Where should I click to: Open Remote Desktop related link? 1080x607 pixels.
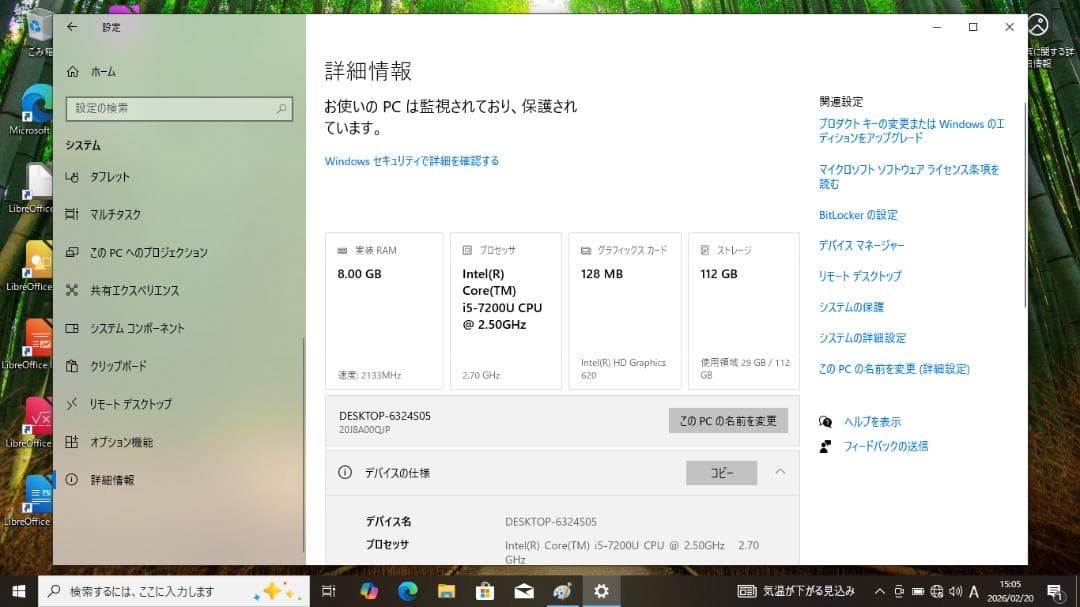860,276
